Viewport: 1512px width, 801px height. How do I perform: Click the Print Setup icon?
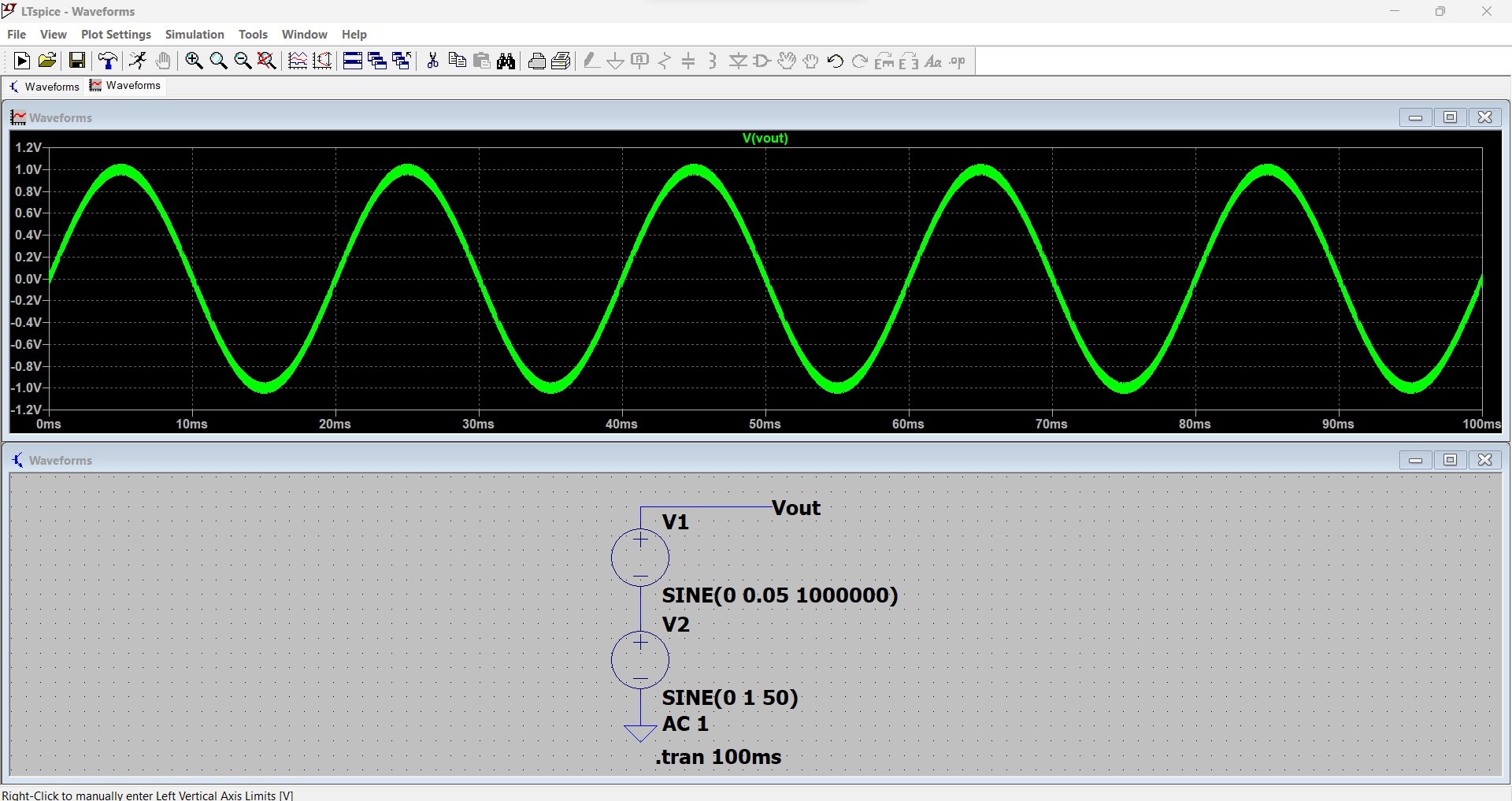click(x=537, y=61)
